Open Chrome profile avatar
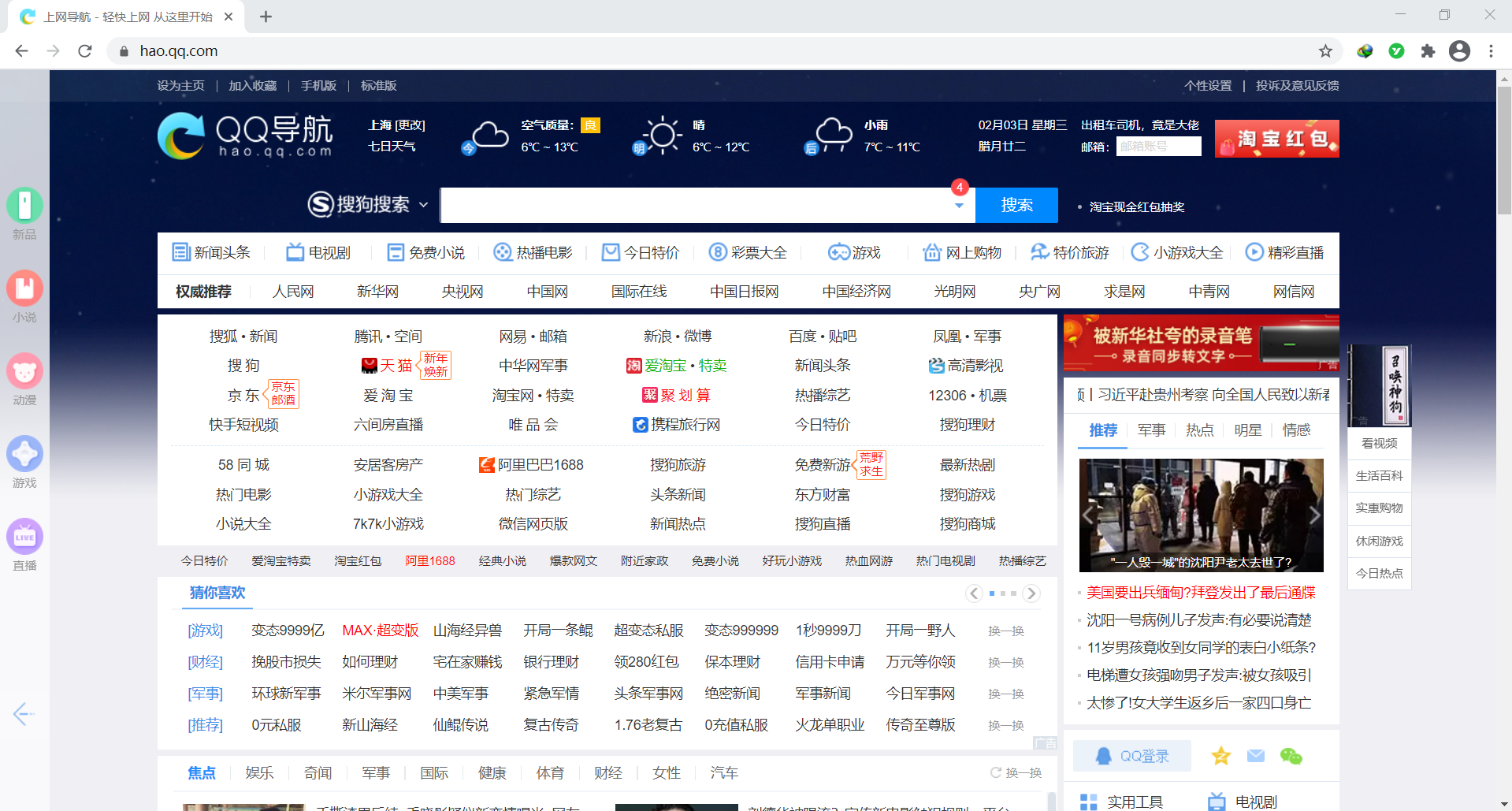 pos(1460,51)
